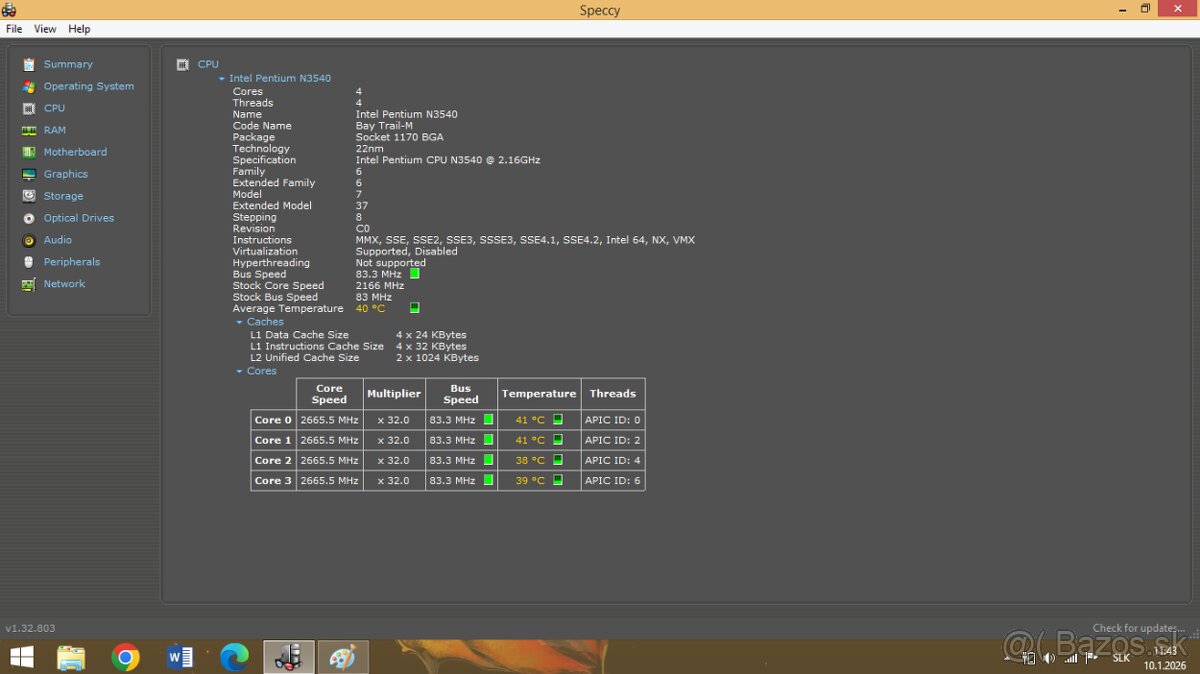The width and height of the screenshot is (1200, 674).
Task: Select the Operating System sidebar icon
Action: pos(30,86)
